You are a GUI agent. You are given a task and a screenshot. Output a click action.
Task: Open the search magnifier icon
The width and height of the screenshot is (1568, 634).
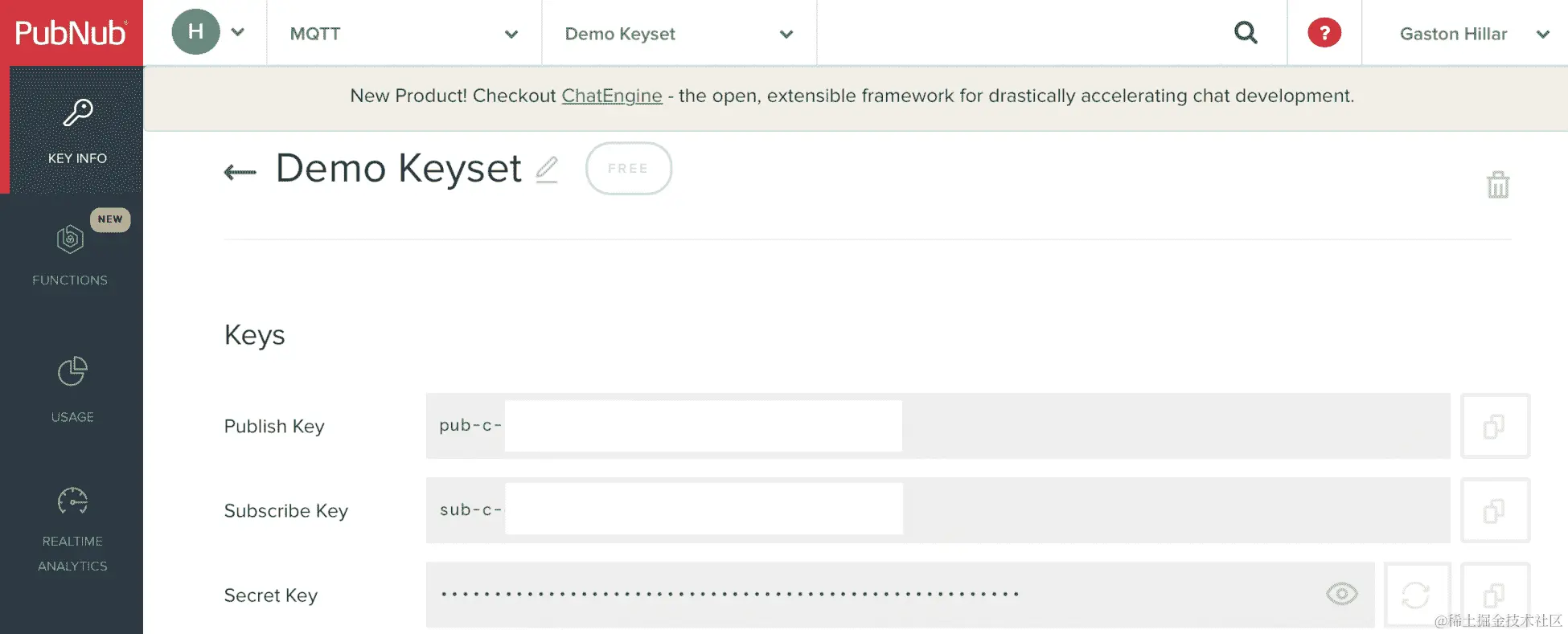coord(1246,33)
